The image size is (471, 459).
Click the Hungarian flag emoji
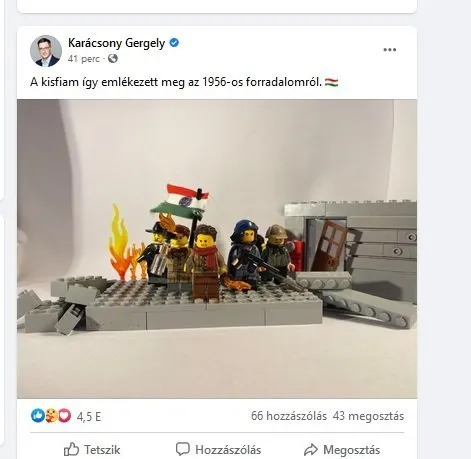(331, 82)
